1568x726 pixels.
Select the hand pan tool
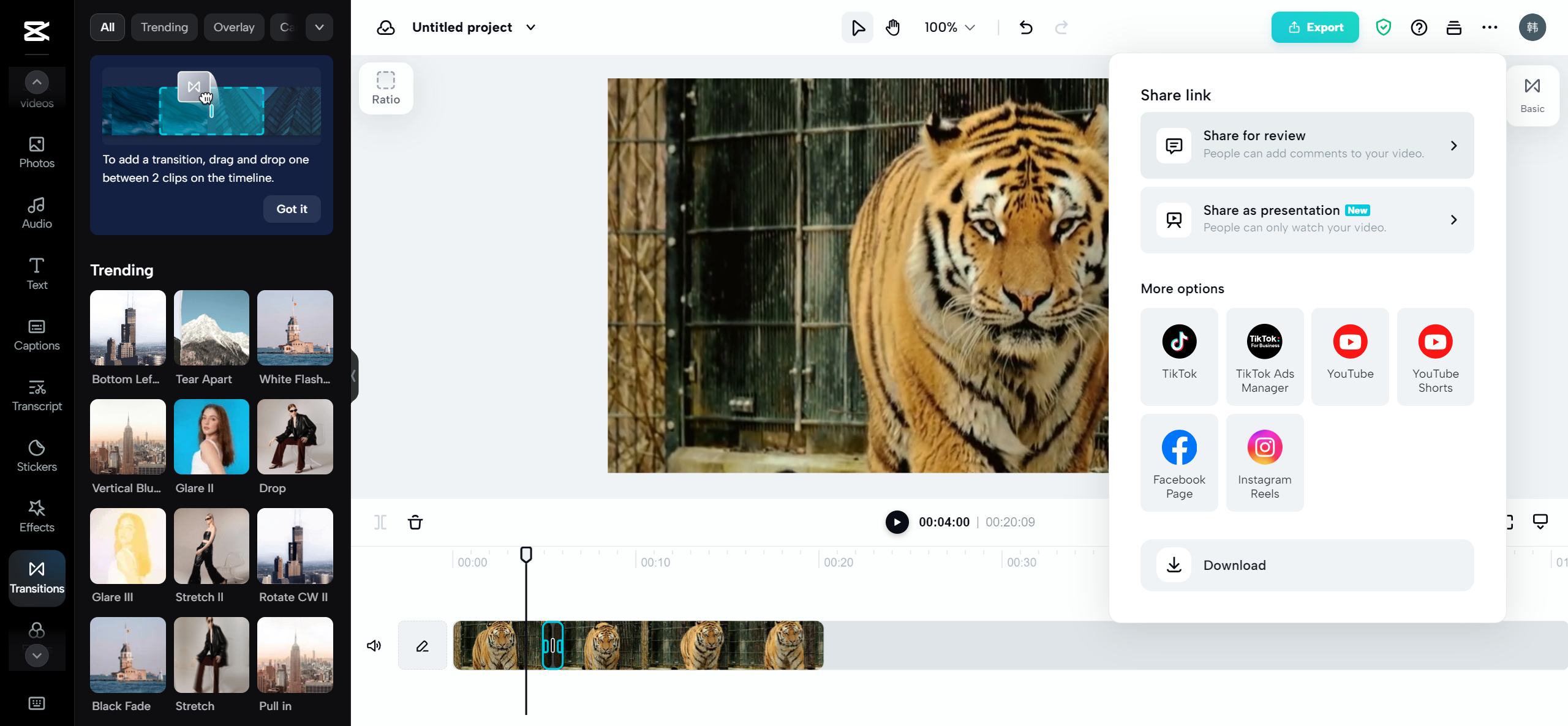pyautogui.click(x=892, y=27)
